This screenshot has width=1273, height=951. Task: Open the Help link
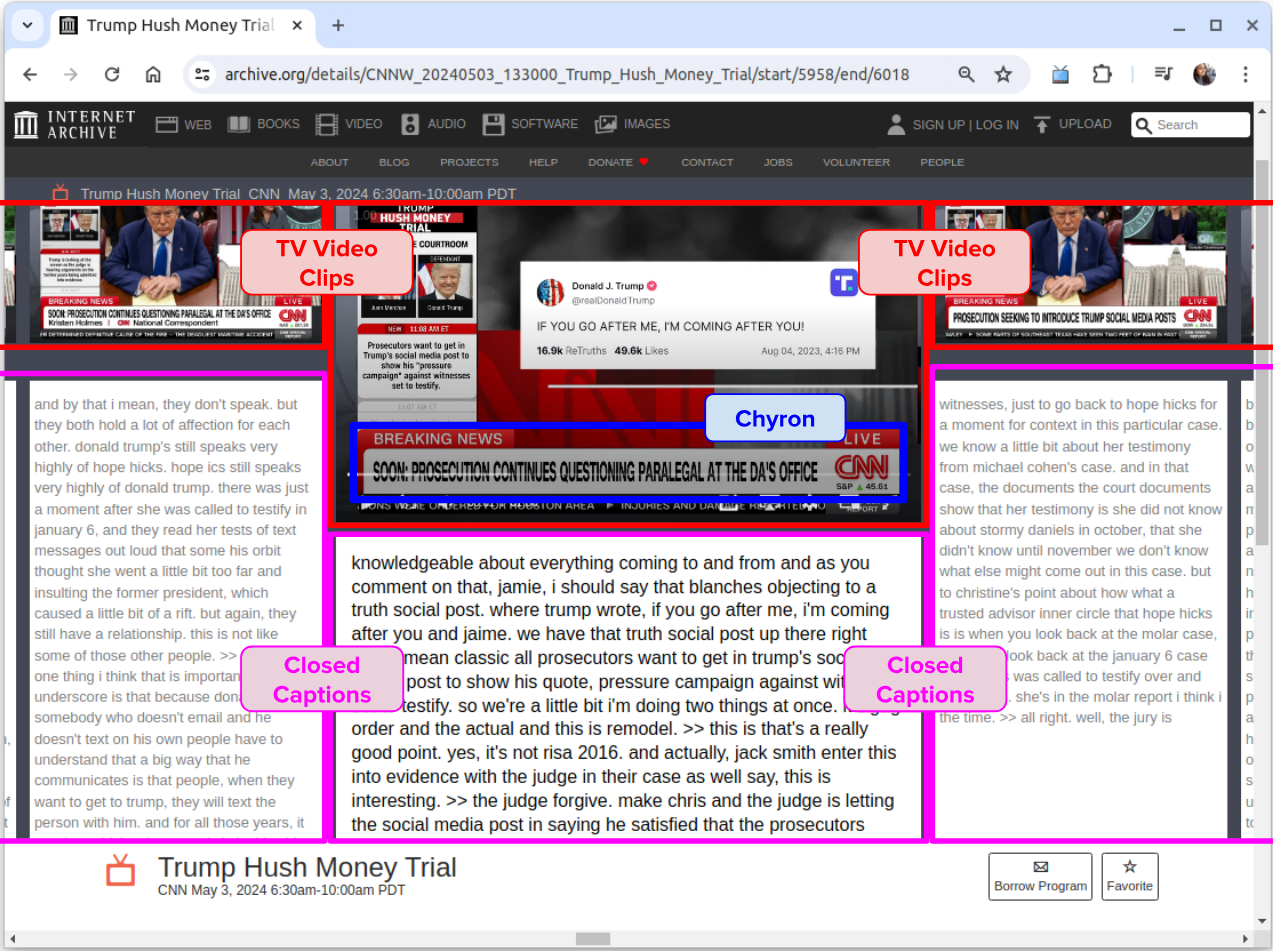543,162
